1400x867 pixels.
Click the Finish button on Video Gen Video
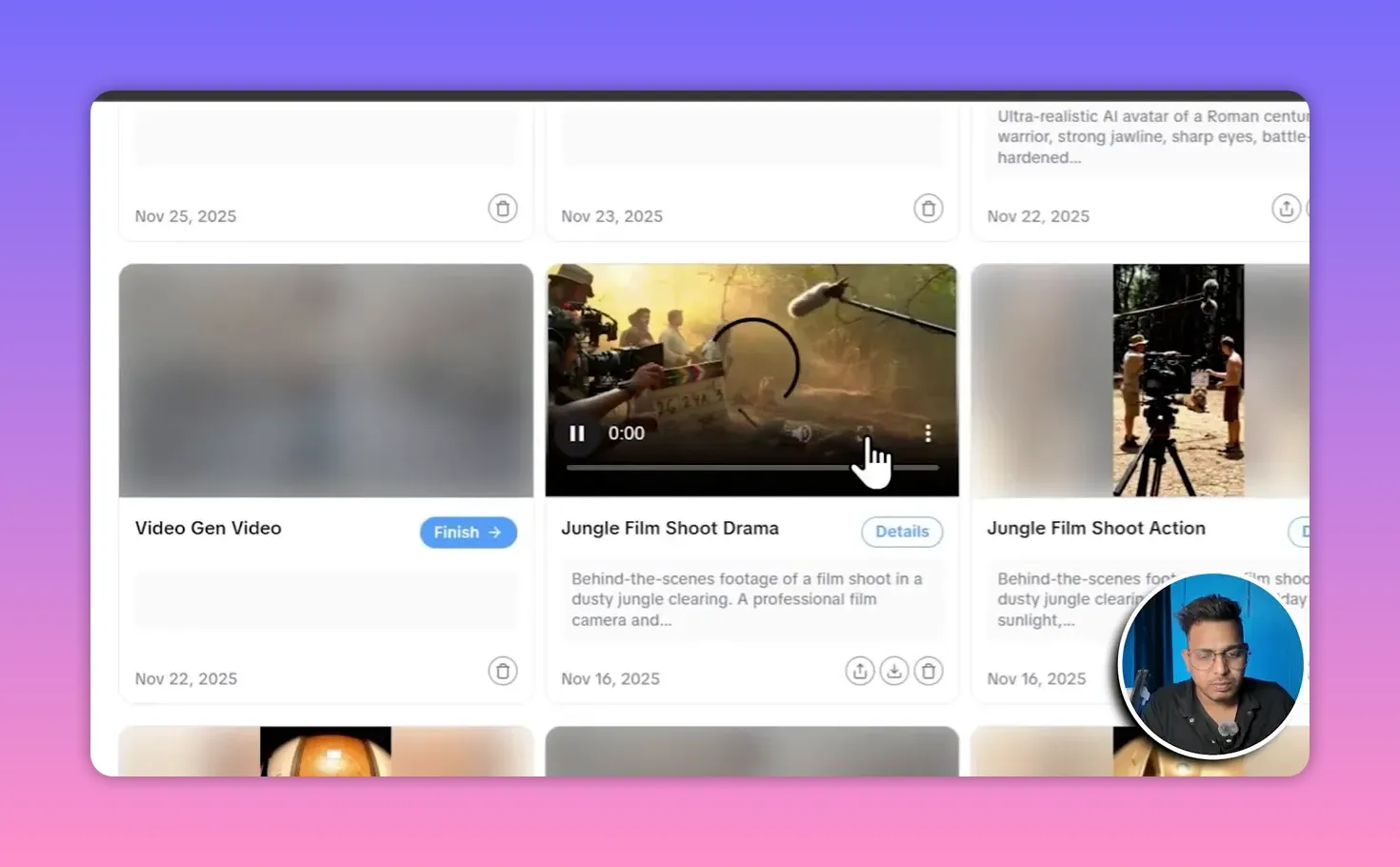pos(468,532)
